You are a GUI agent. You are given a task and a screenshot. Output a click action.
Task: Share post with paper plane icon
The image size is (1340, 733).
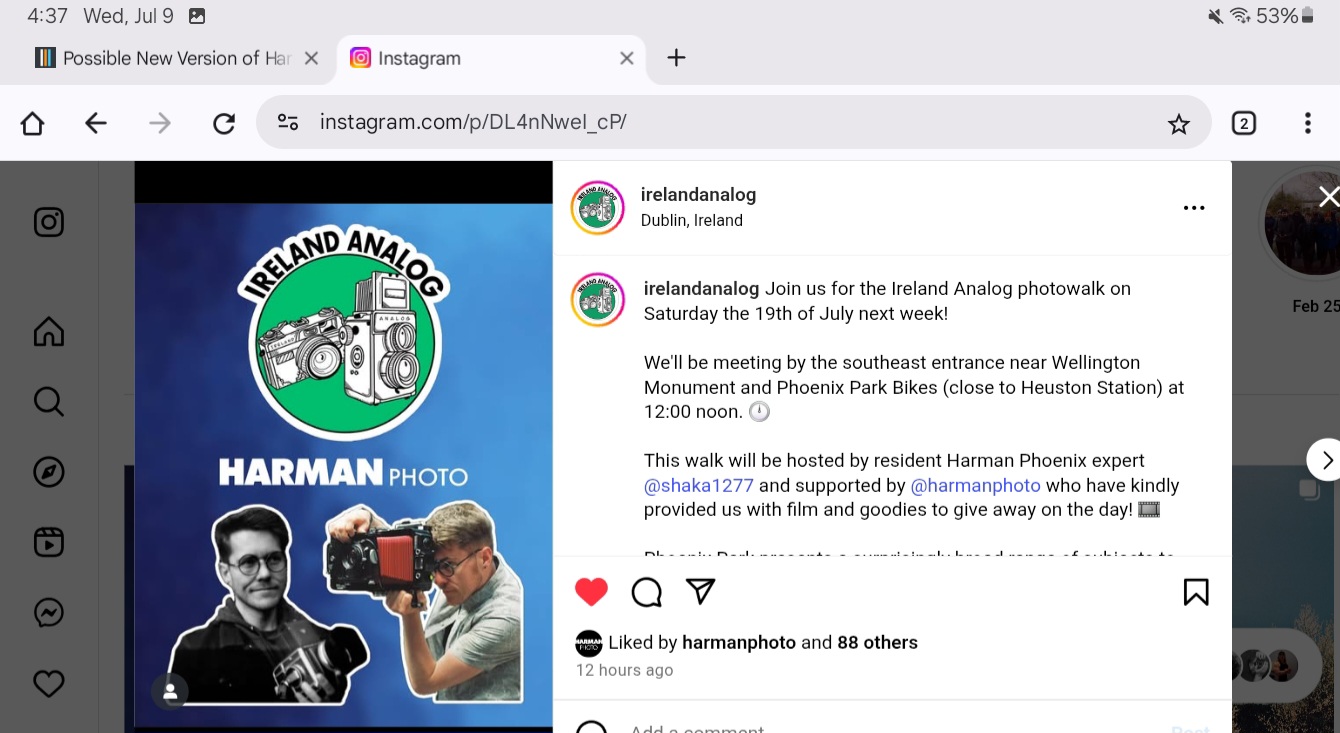(701, 591)
